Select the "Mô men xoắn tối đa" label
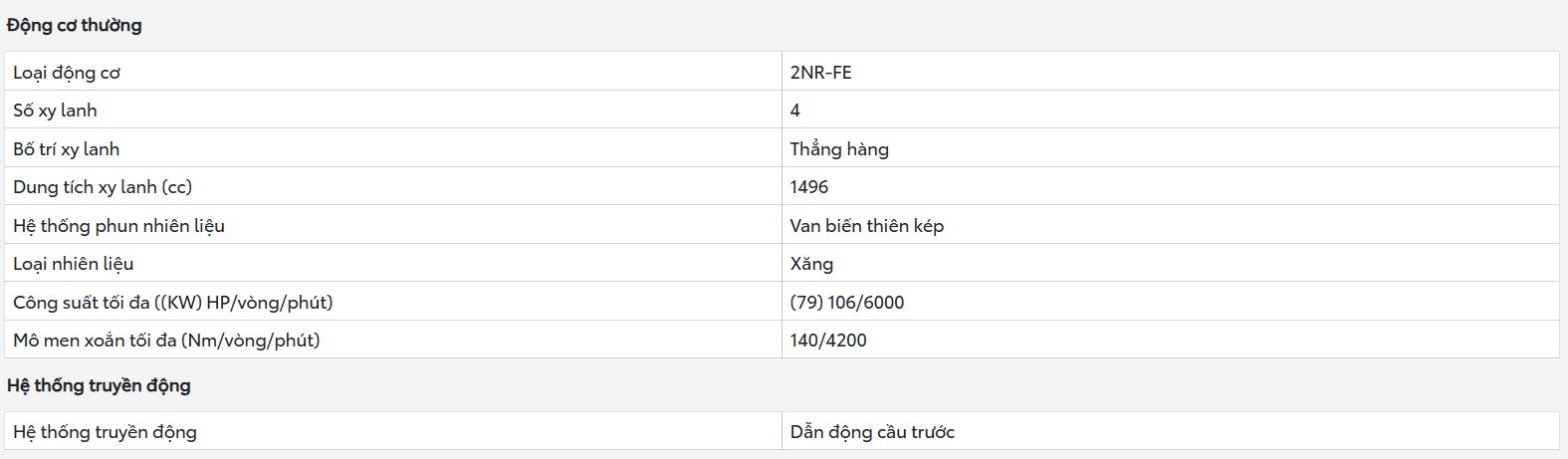Image resolution: width=1568 pixels, height=459 pixels. coord(166,341)
